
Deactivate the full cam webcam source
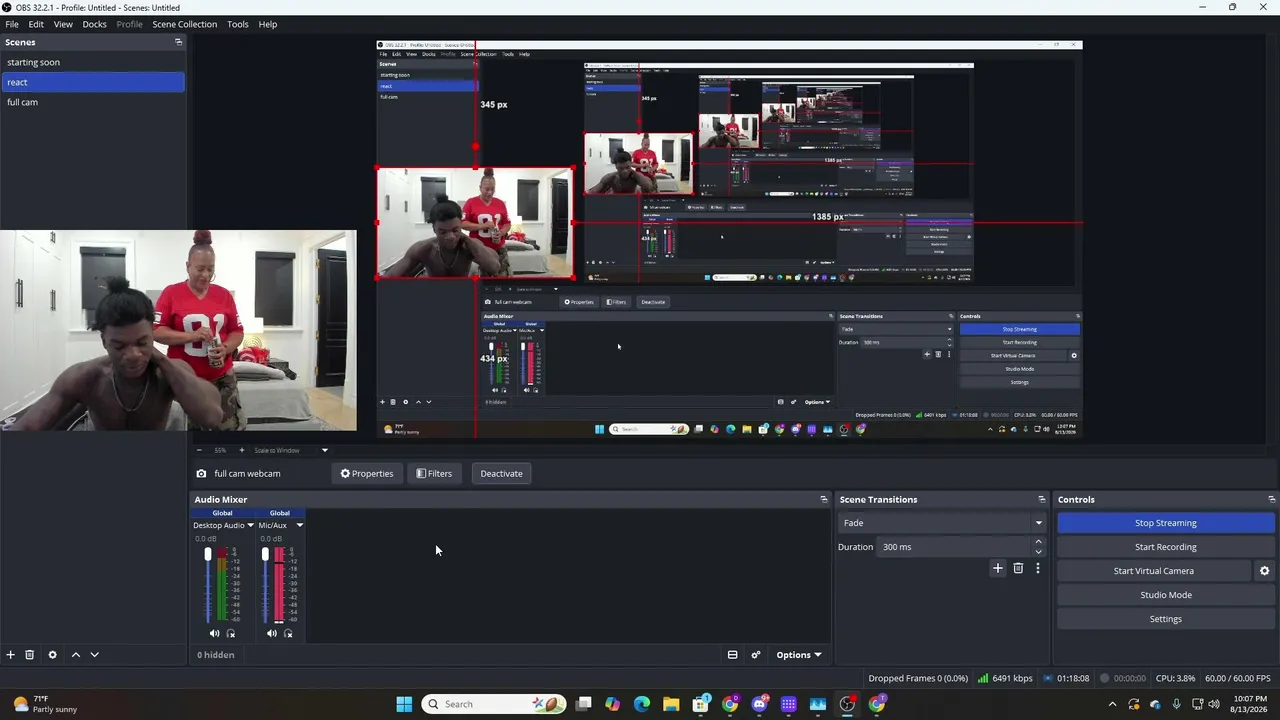501,474
